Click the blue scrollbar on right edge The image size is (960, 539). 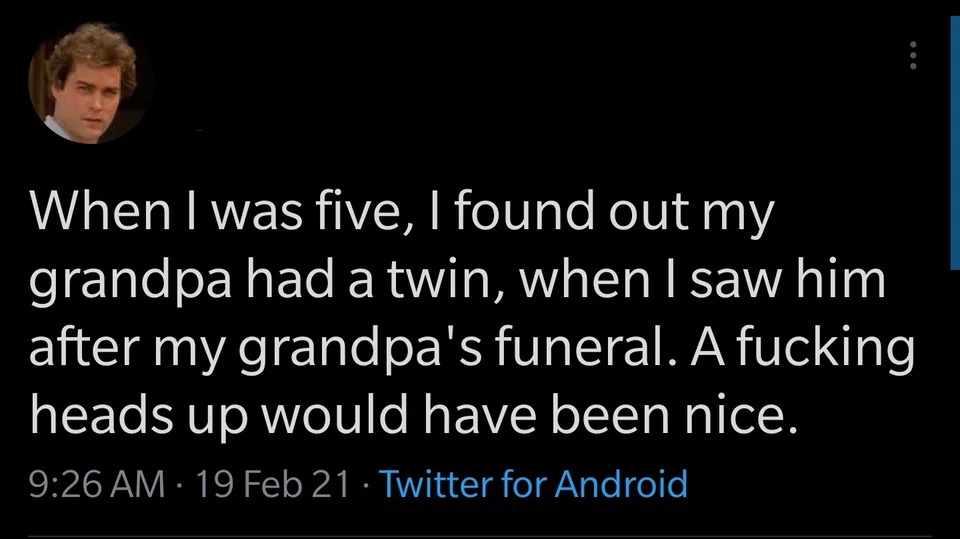click(955, 143)
